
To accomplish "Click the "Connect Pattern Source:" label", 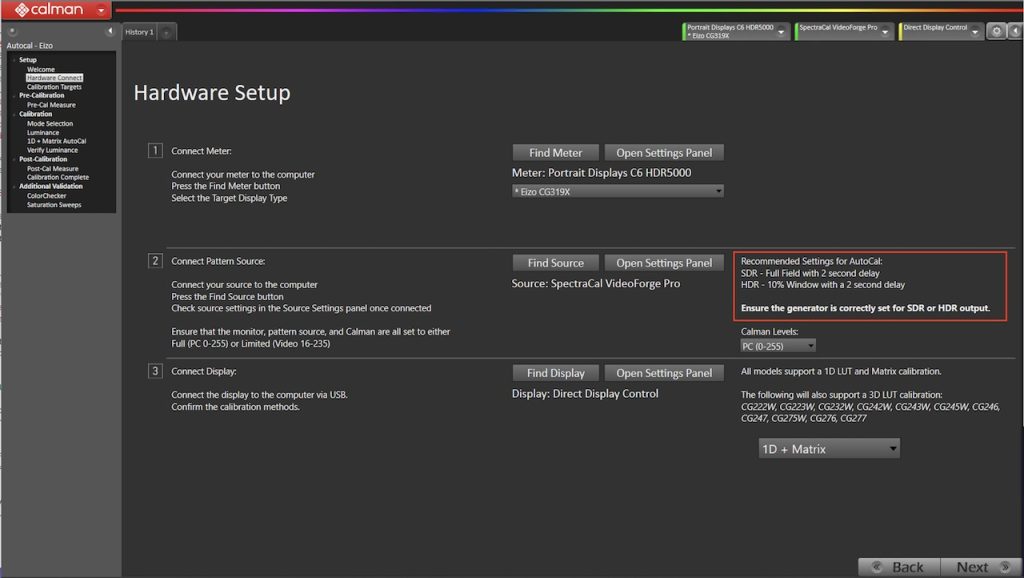I will [218, 261].
